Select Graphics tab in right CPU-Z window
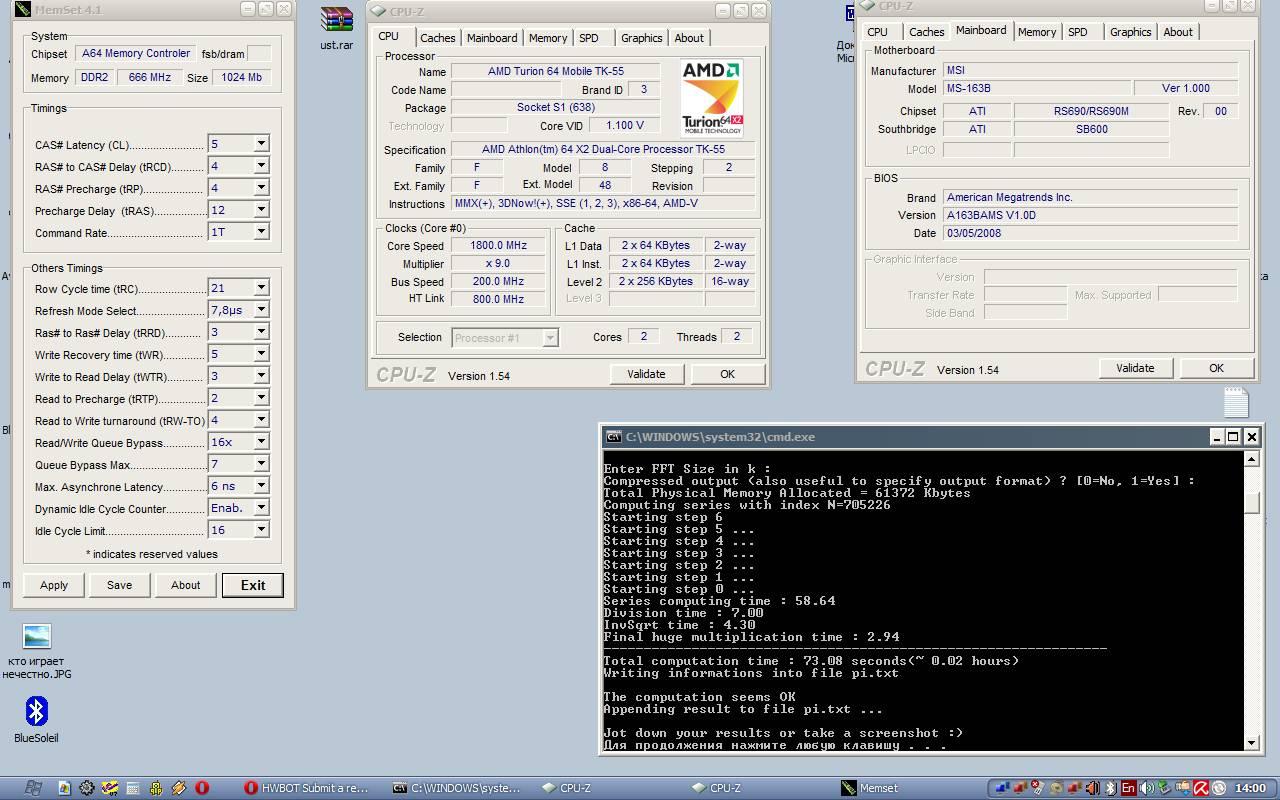This screenshot has width=1280, height=800. pyautogui.click(x=1130, y=32)
